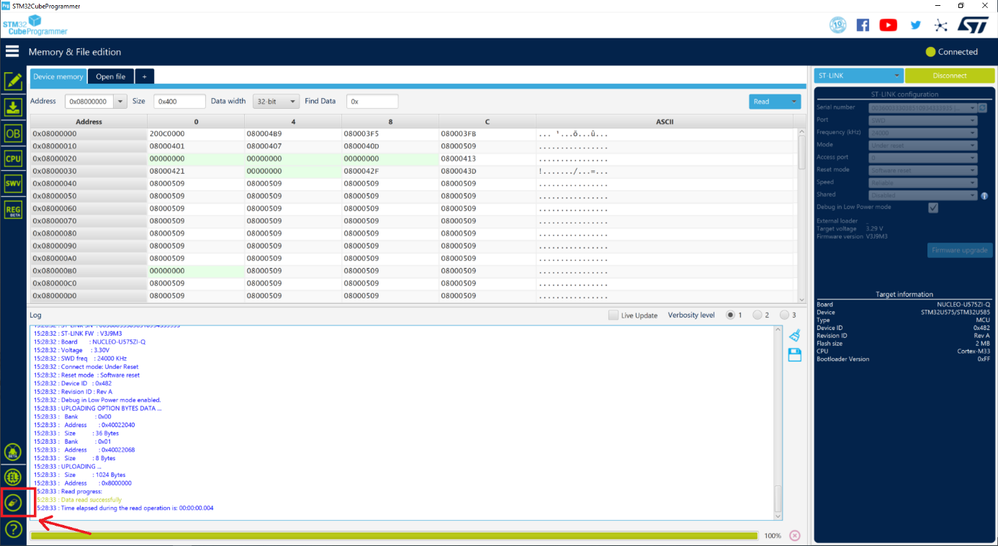Click the full chip erase eraser icon
998x546 pixels.
(x=13, y=503)
